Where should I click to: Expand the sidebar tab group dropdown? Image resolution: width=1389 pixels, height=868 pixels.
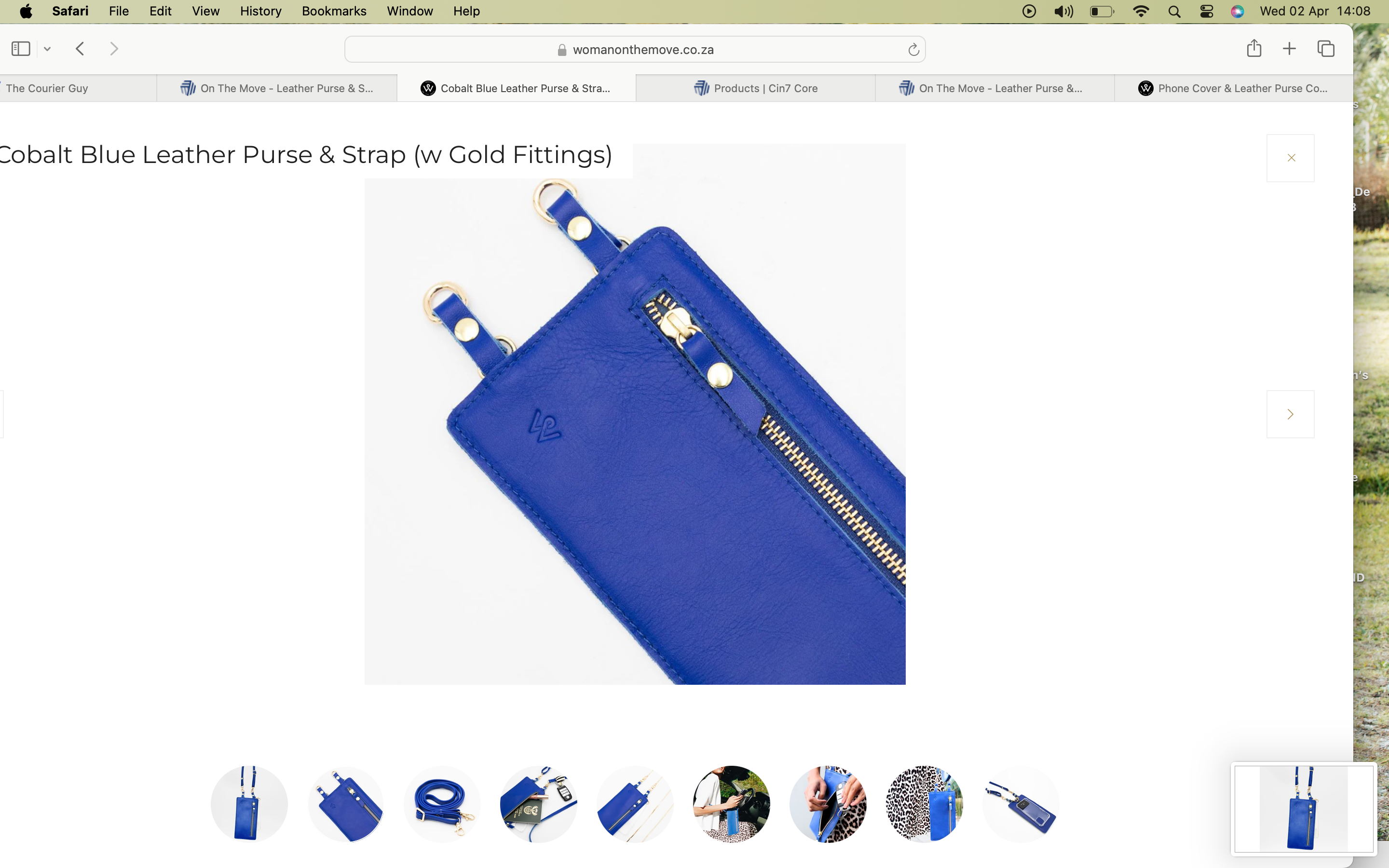click(48, 49)
